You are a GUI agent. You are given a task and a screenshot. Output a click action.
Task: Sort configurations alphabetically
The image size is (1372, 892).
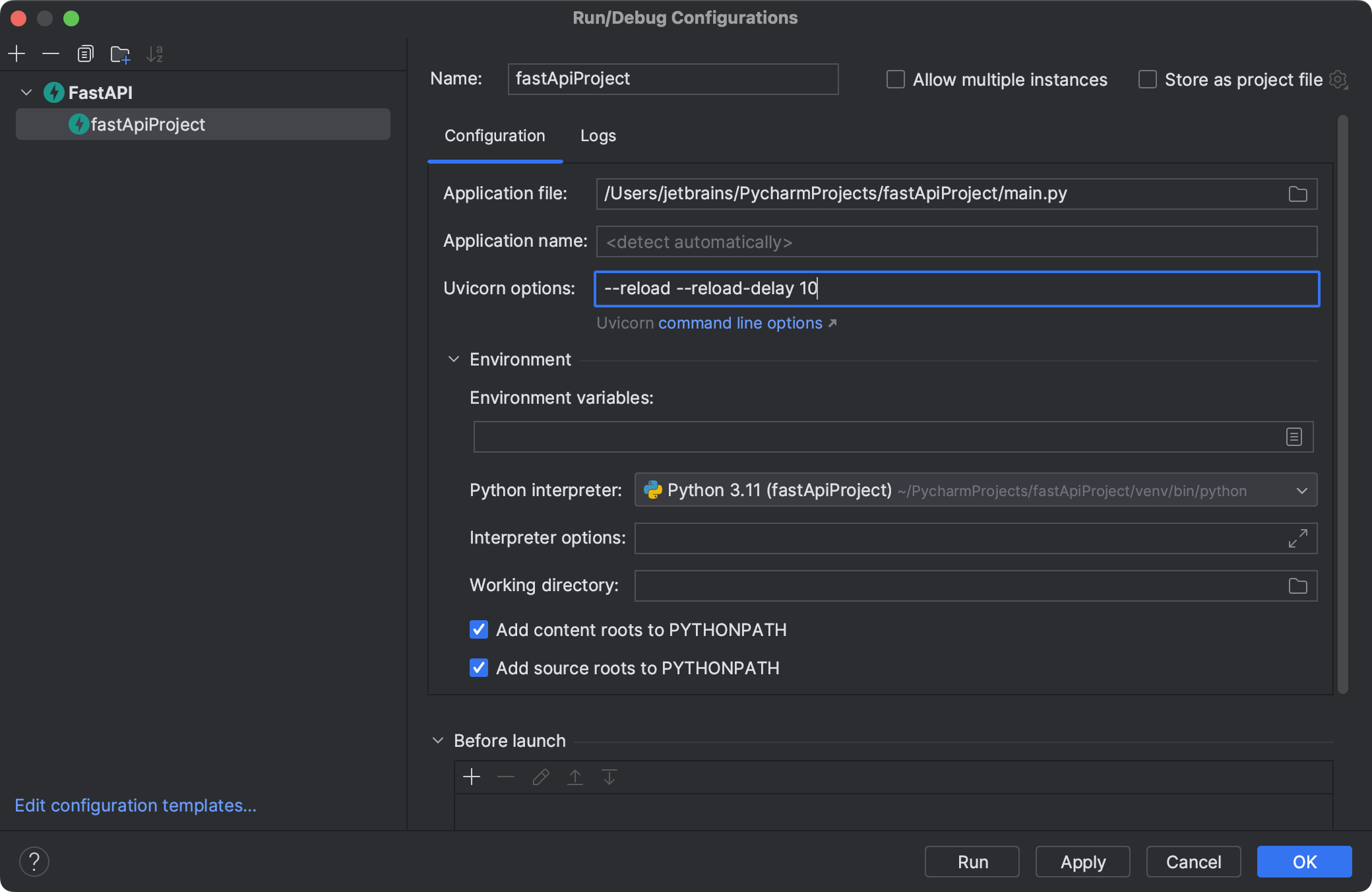pyautogui.click(x=155, y=54)
